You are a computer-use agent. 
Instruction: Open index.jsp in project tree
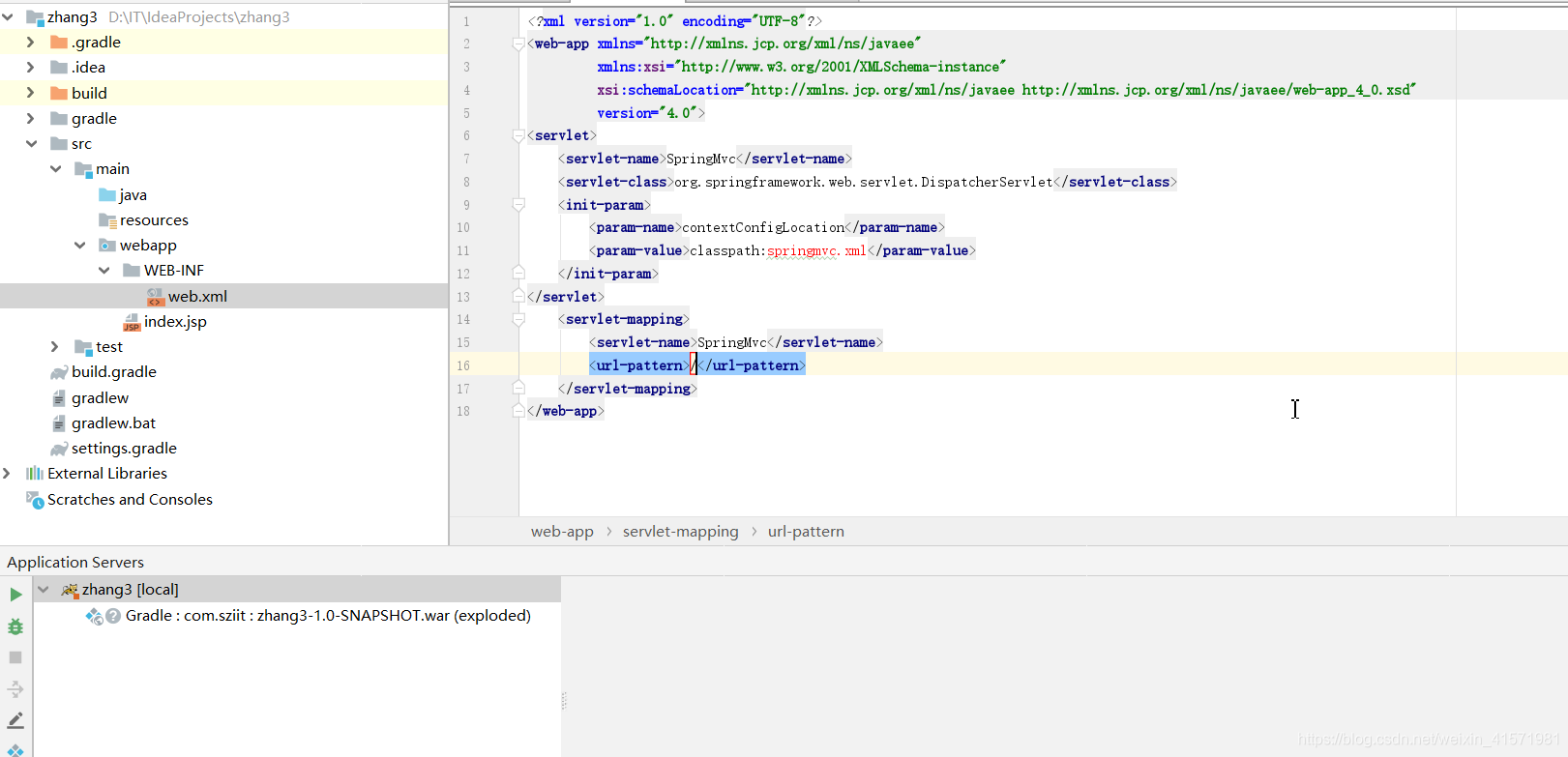tap(175, 322)
